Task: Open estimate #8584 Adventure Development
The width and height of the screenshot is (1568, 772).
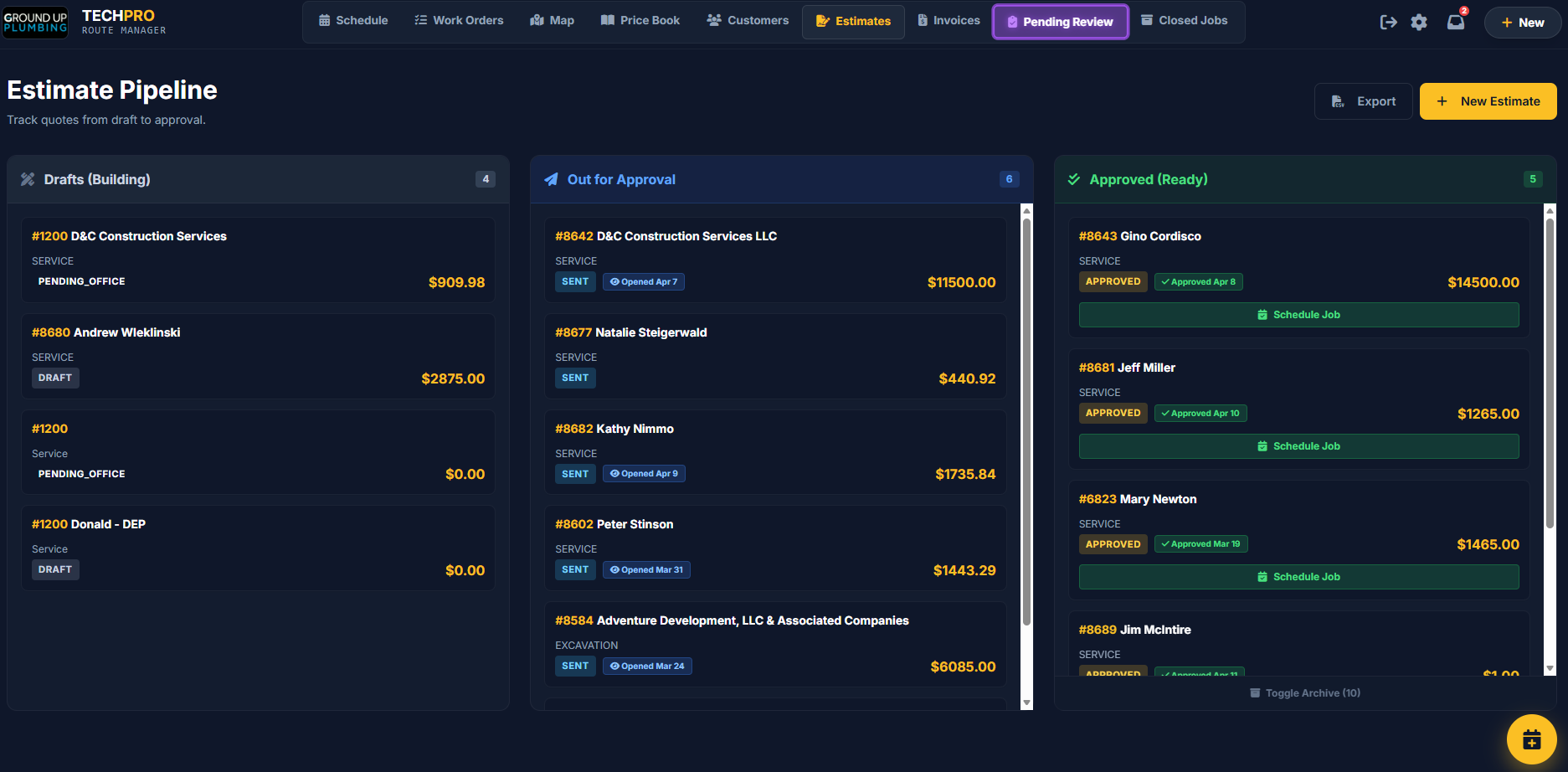Action: pyautogui.click(x=775, y=645)
